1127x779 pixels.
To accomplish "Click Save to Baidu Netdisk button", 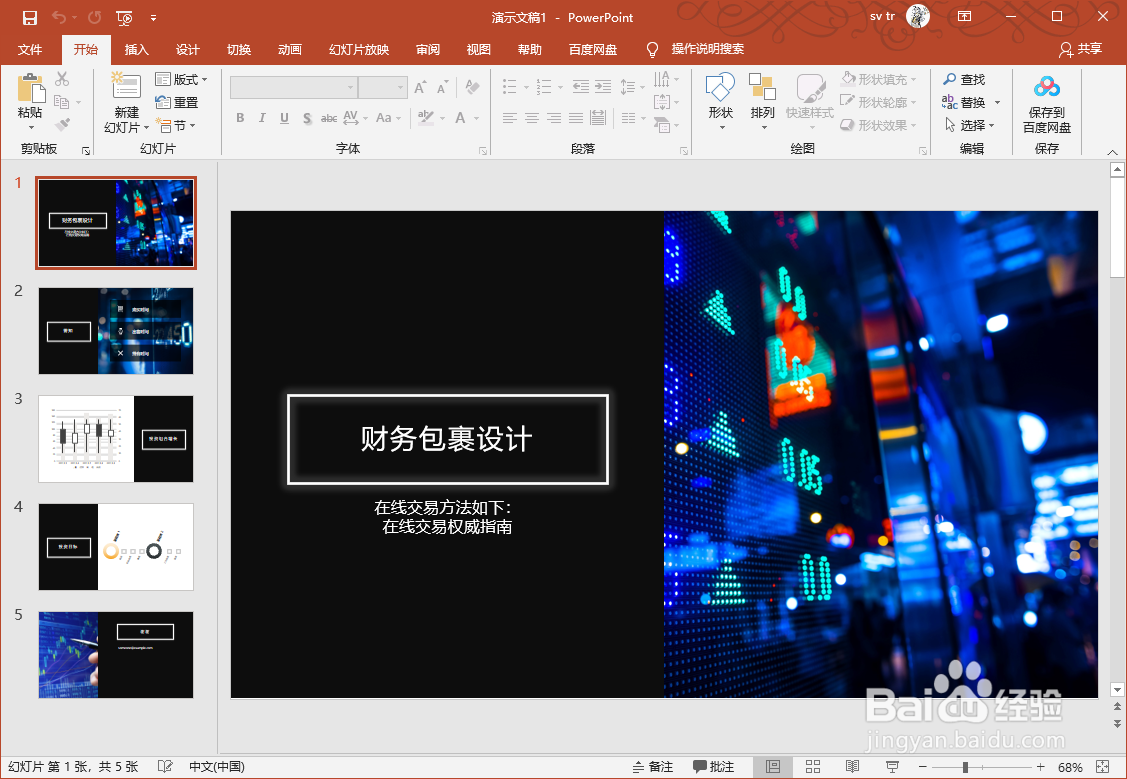I will 1046,104.
